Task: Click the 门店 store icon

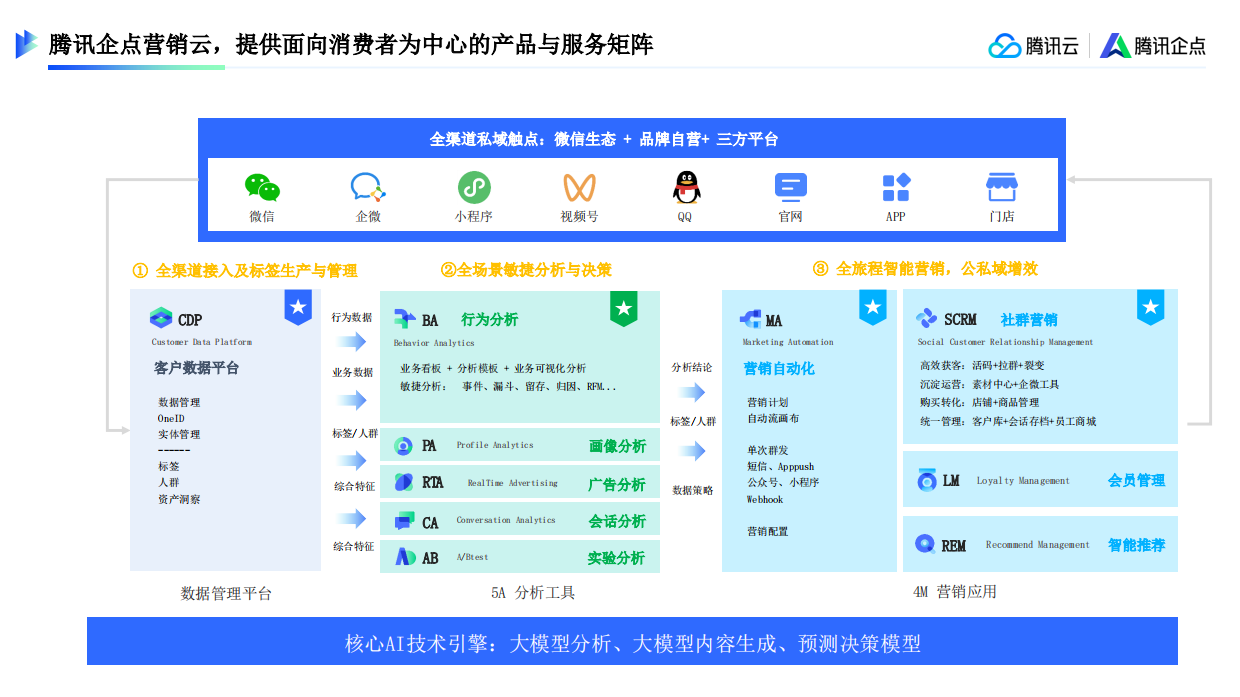Action: point(1001,187)
